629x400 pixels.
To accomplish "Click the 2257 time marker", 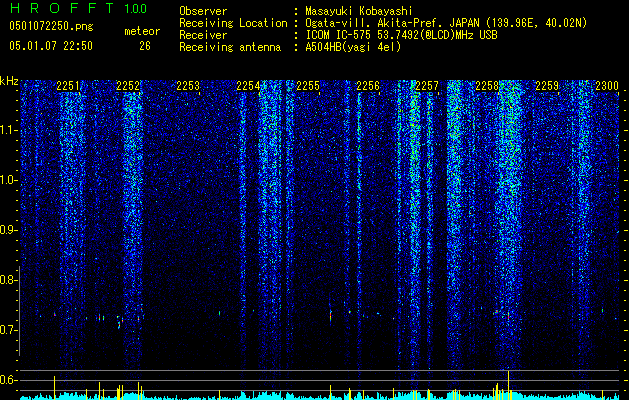I will click(x=427, y=85).
